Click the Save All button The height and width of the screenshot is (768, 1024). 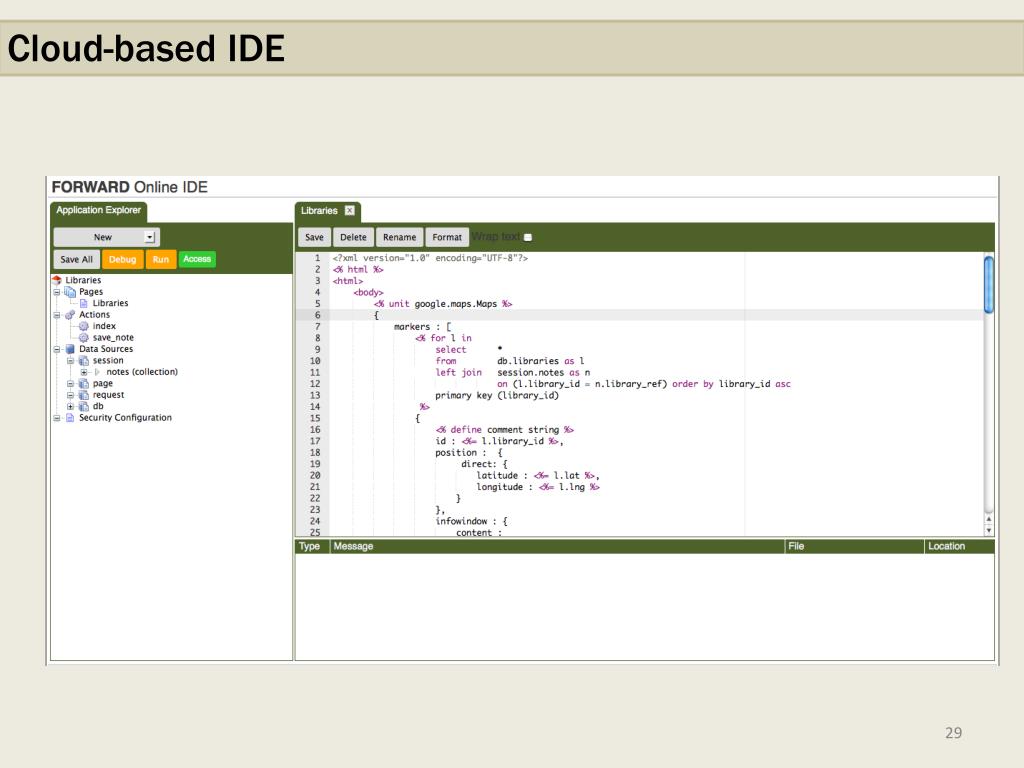pyautogui.click(x=76, y=259)
